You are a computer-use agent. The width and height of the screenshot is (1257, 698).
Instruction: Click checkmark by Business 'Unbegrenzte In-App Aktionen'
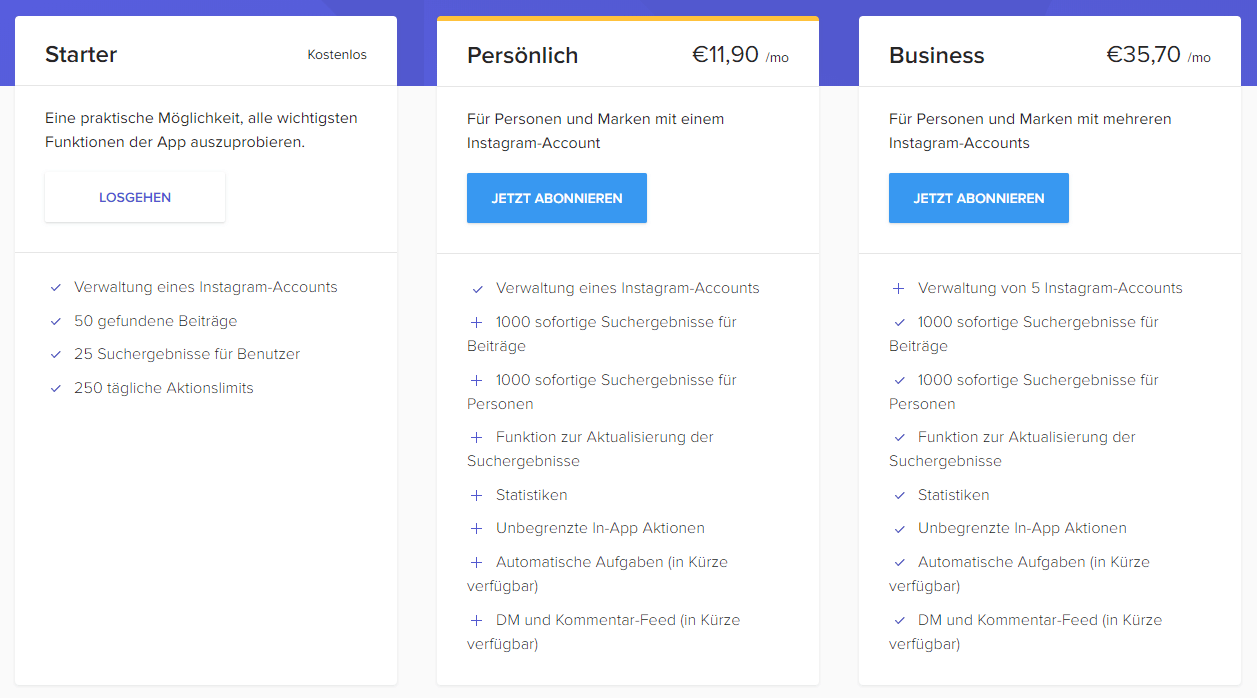click(899, 529)
